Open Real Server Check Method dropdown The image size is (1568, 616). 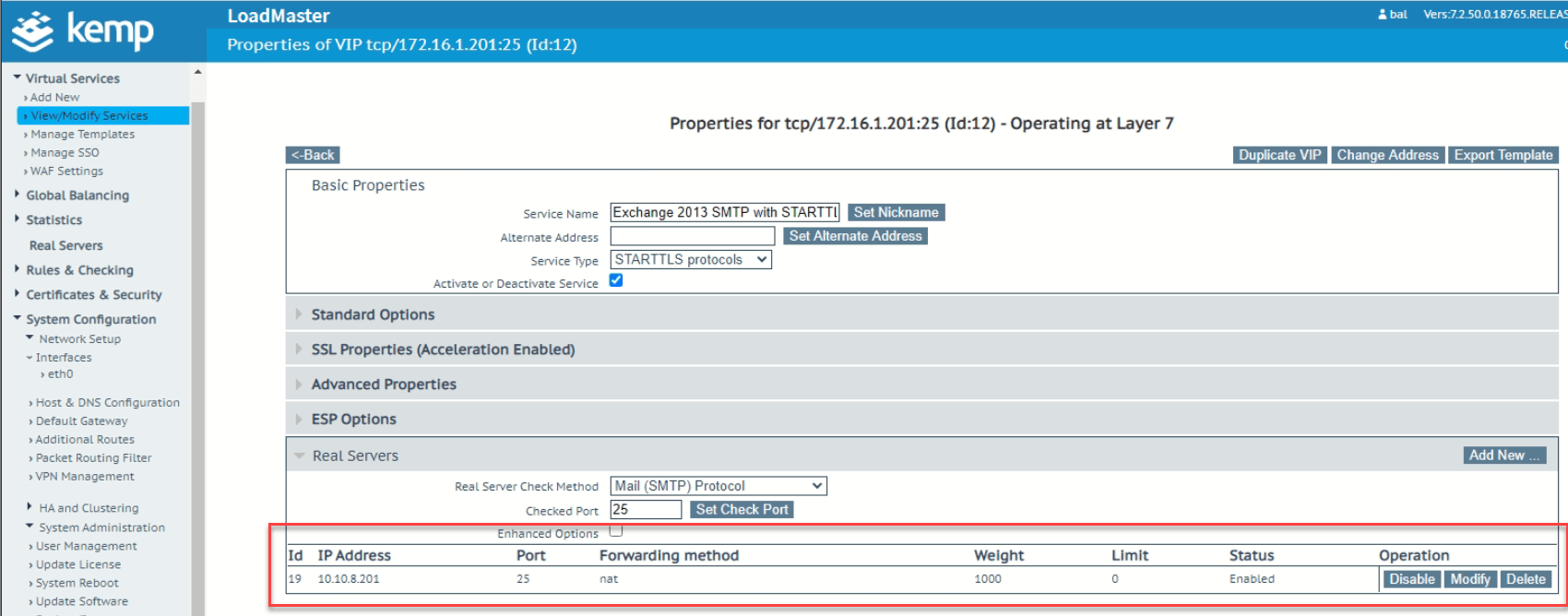point(719,486)
